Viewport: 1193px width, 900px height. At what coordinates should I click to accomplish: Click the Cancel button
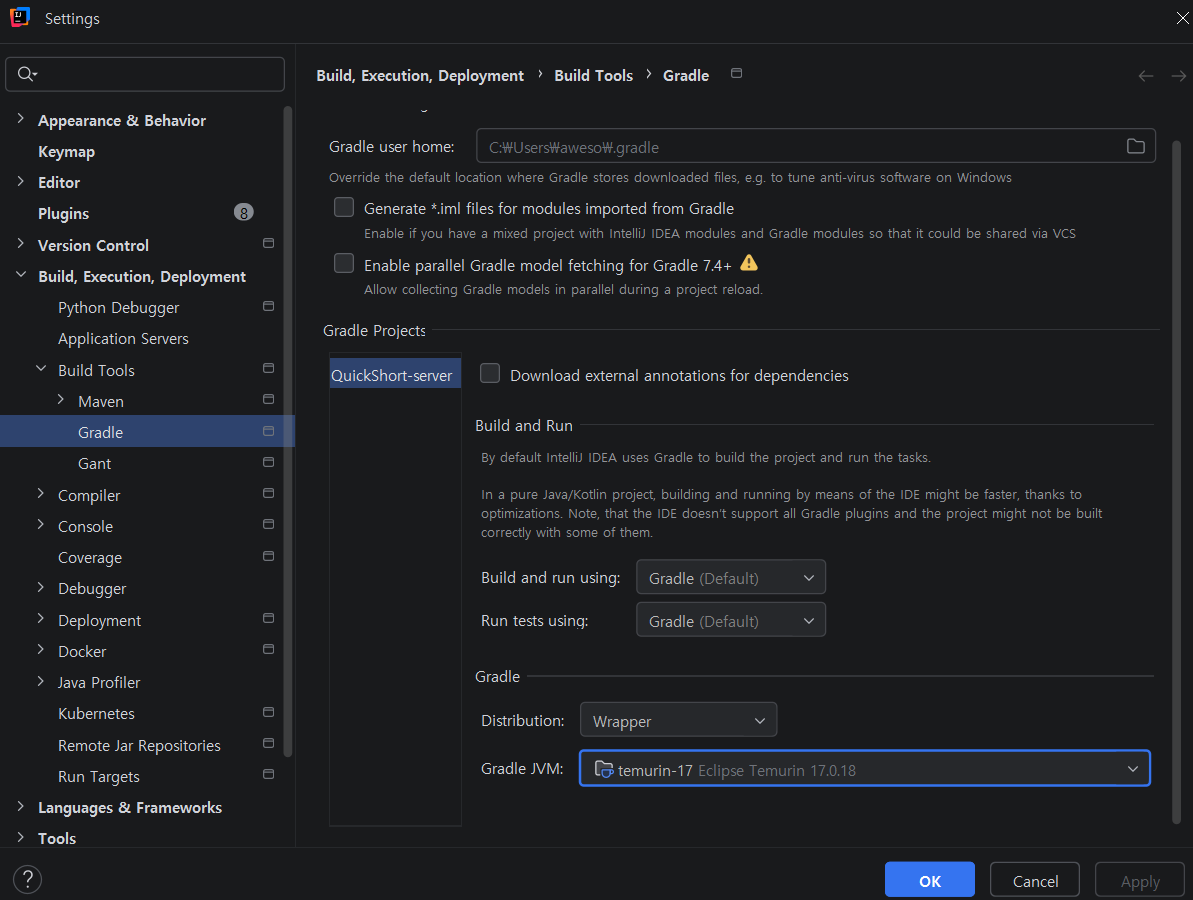[x=1035, y=880]
